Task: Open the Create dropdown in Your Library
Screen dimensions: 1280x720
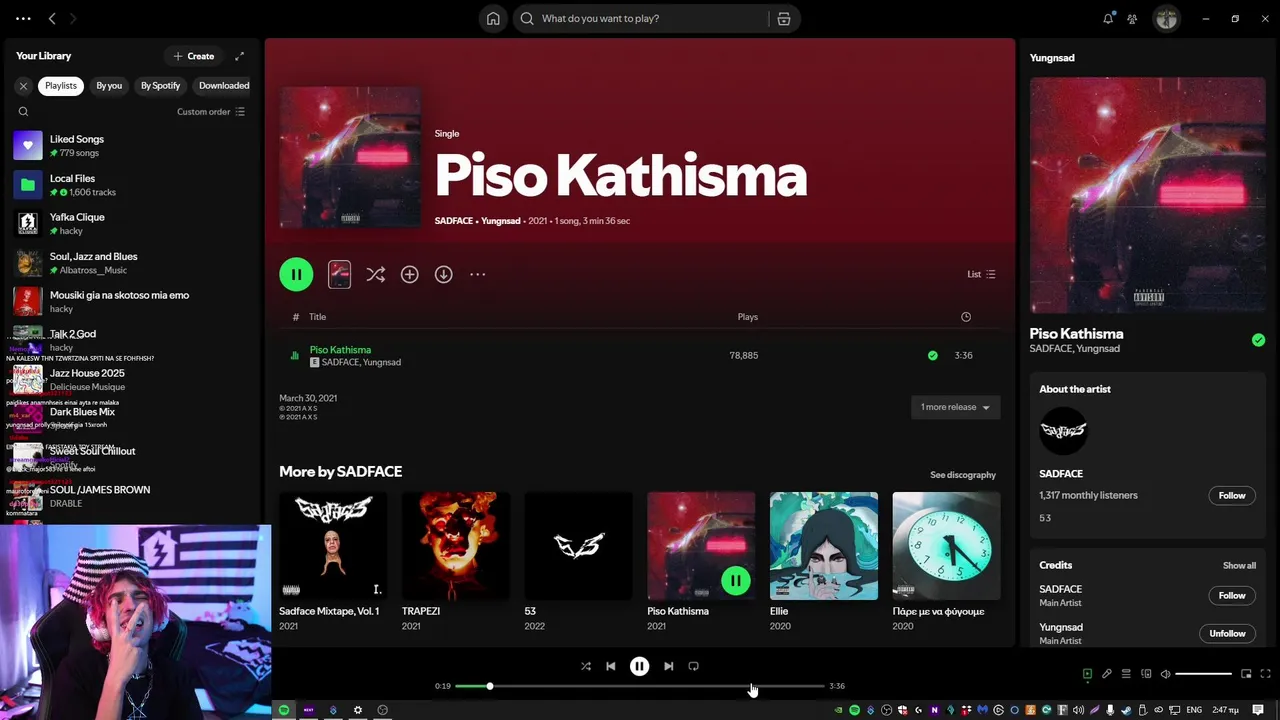Action: [x=194, y=56]
